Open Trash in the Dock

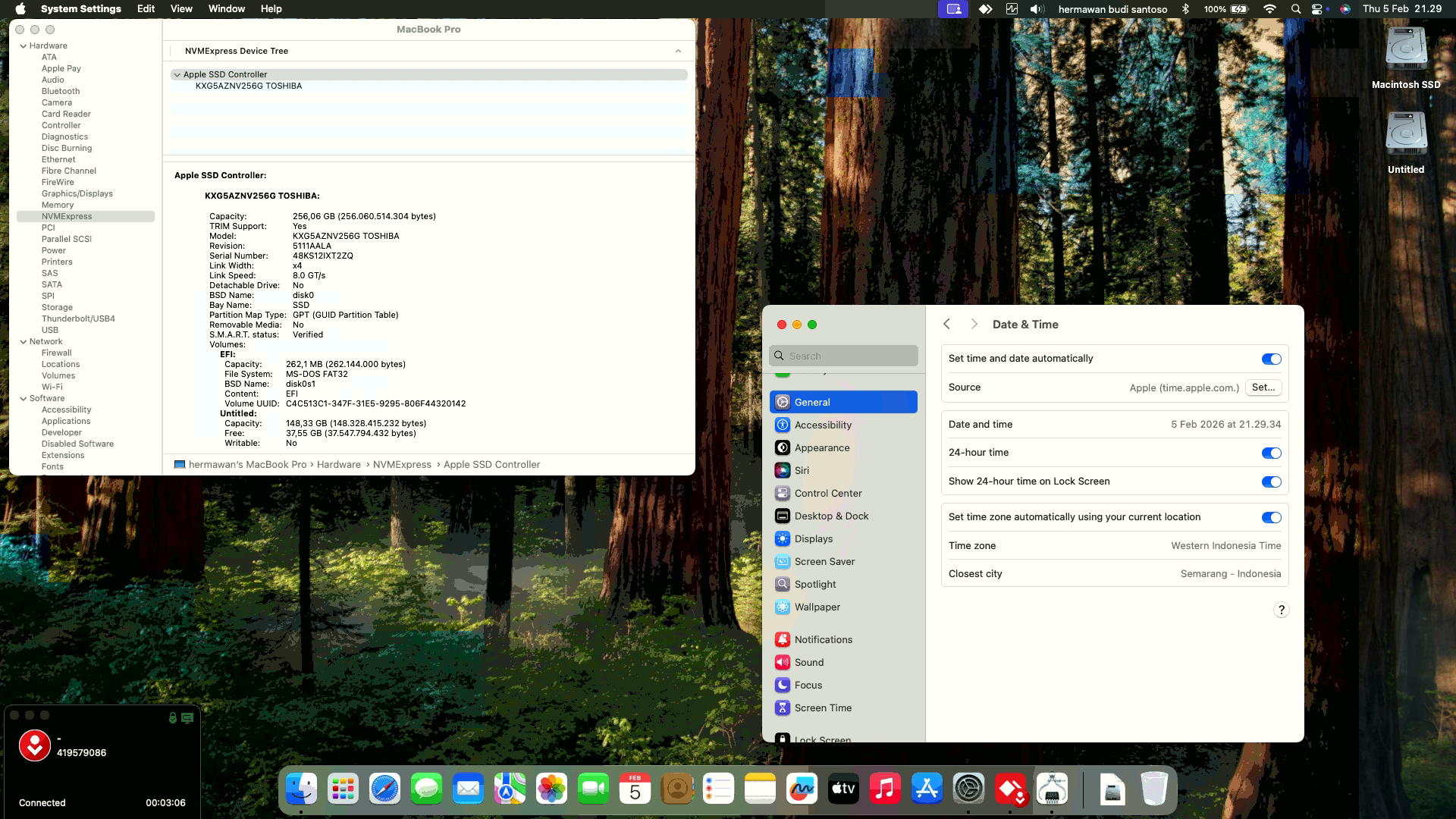pos(1154,789)
